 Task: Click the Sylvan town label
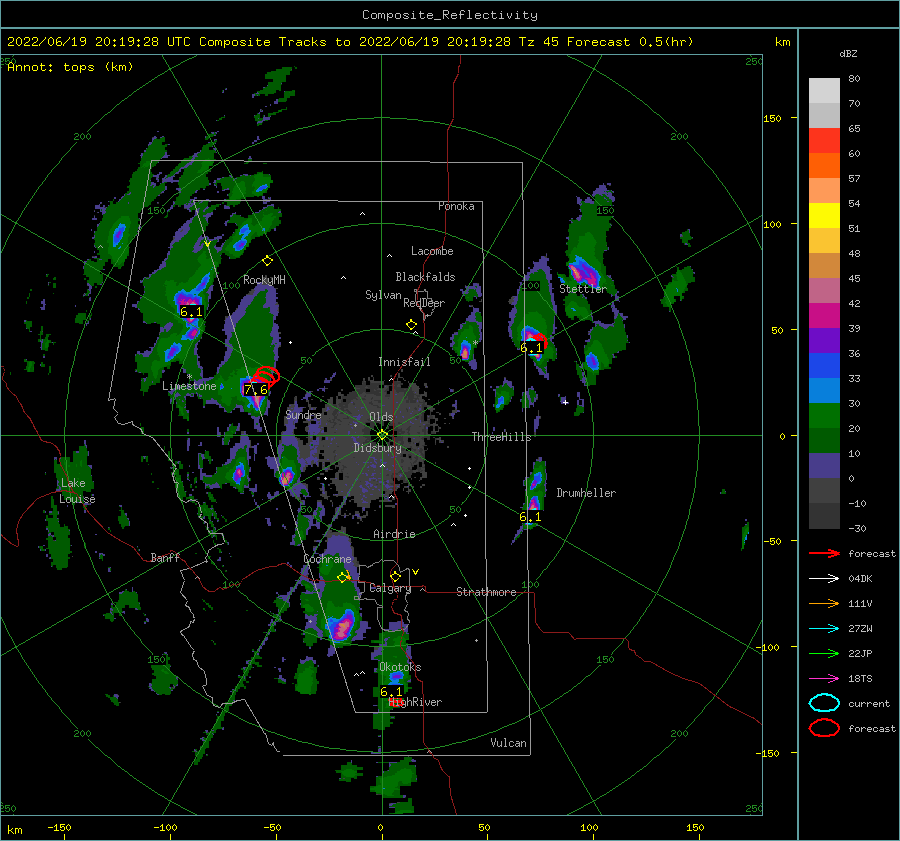point(383,295)
